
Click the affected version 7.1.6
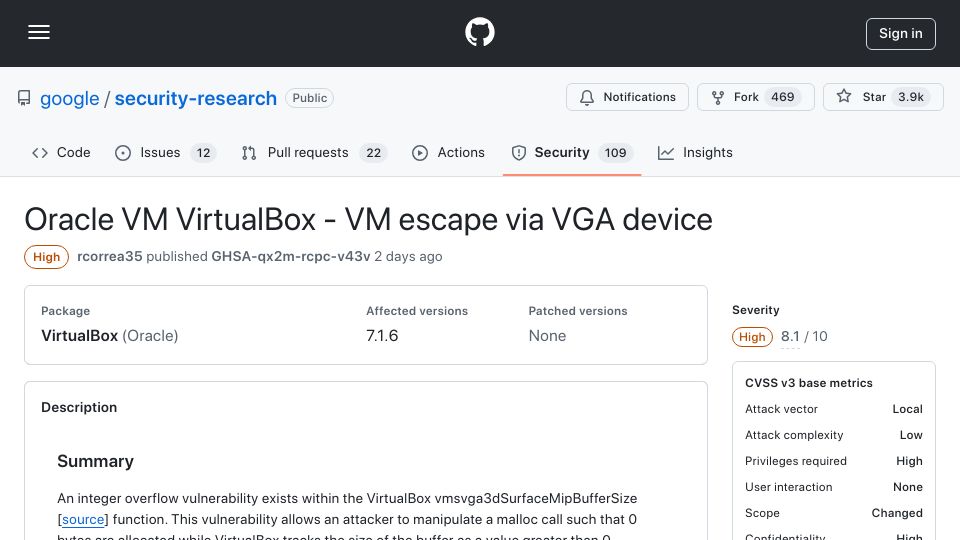tap(382, 336)
